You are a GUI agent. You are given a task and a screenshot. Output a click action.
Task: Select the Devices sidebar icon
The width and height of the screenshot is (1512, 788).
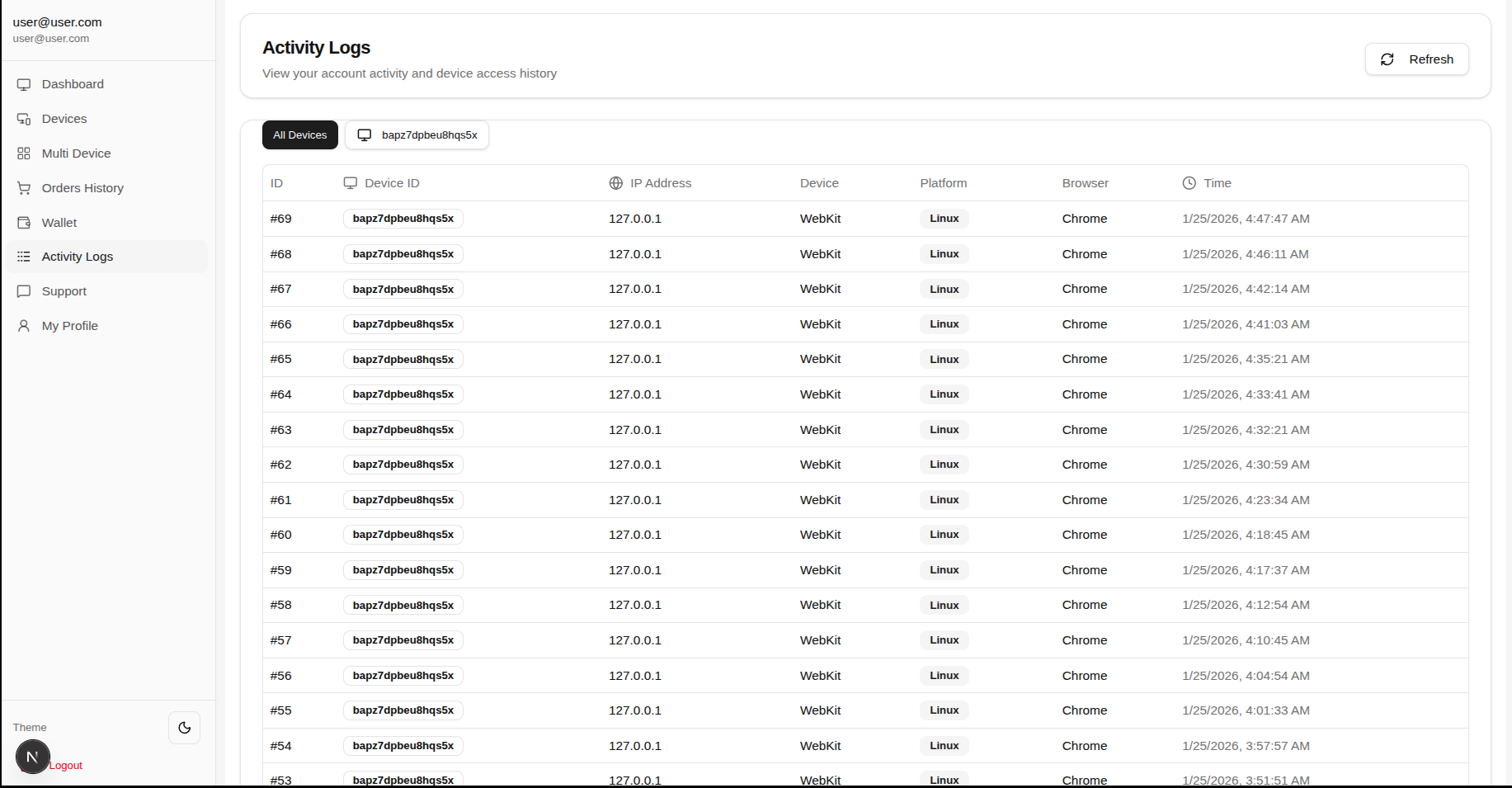[23, 119]
